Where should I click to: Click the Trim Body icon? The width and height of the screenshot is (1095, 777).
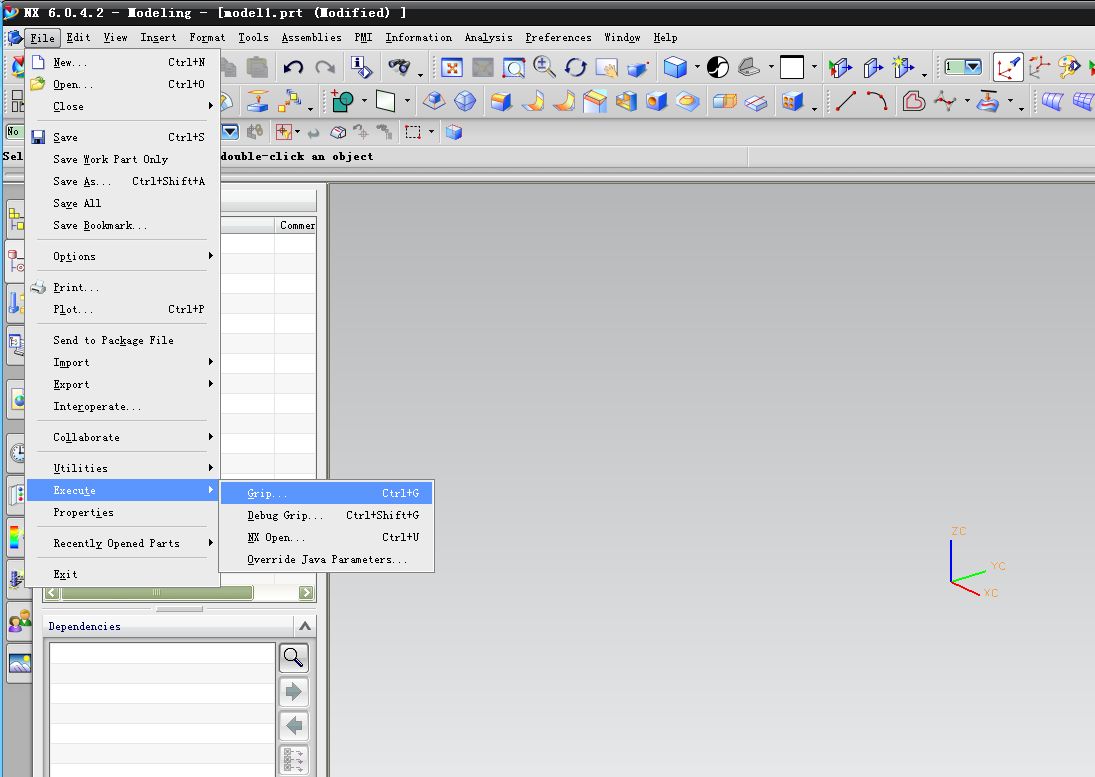coord(725,102)
